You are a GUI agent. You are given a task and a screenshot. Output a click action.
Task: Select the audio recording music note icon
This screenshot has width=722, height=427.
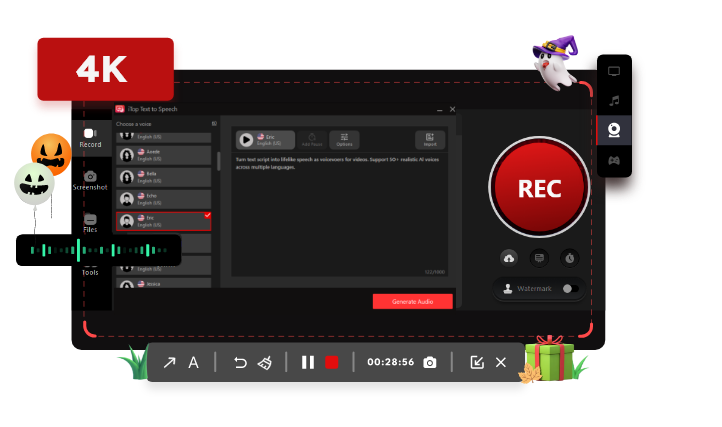pos(613,101)
